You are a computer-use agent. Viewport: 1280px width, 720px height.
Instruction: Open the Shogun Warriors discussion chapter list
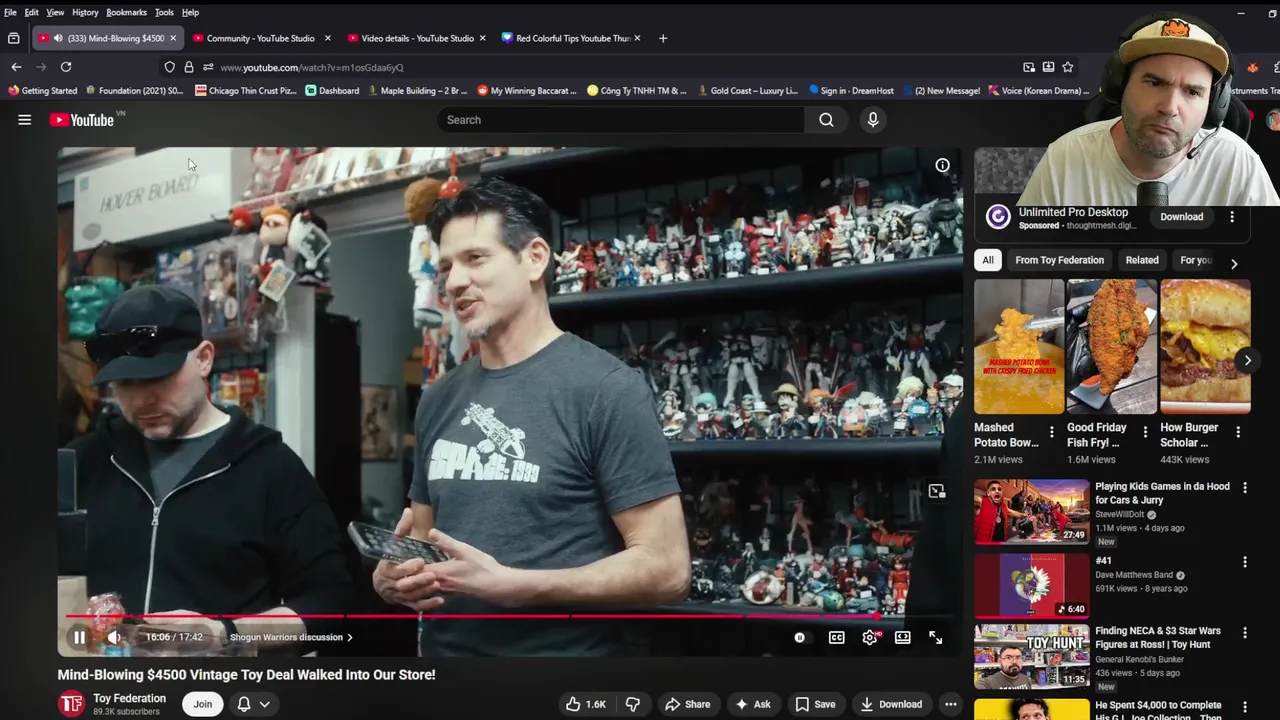(x=291, y=637)
